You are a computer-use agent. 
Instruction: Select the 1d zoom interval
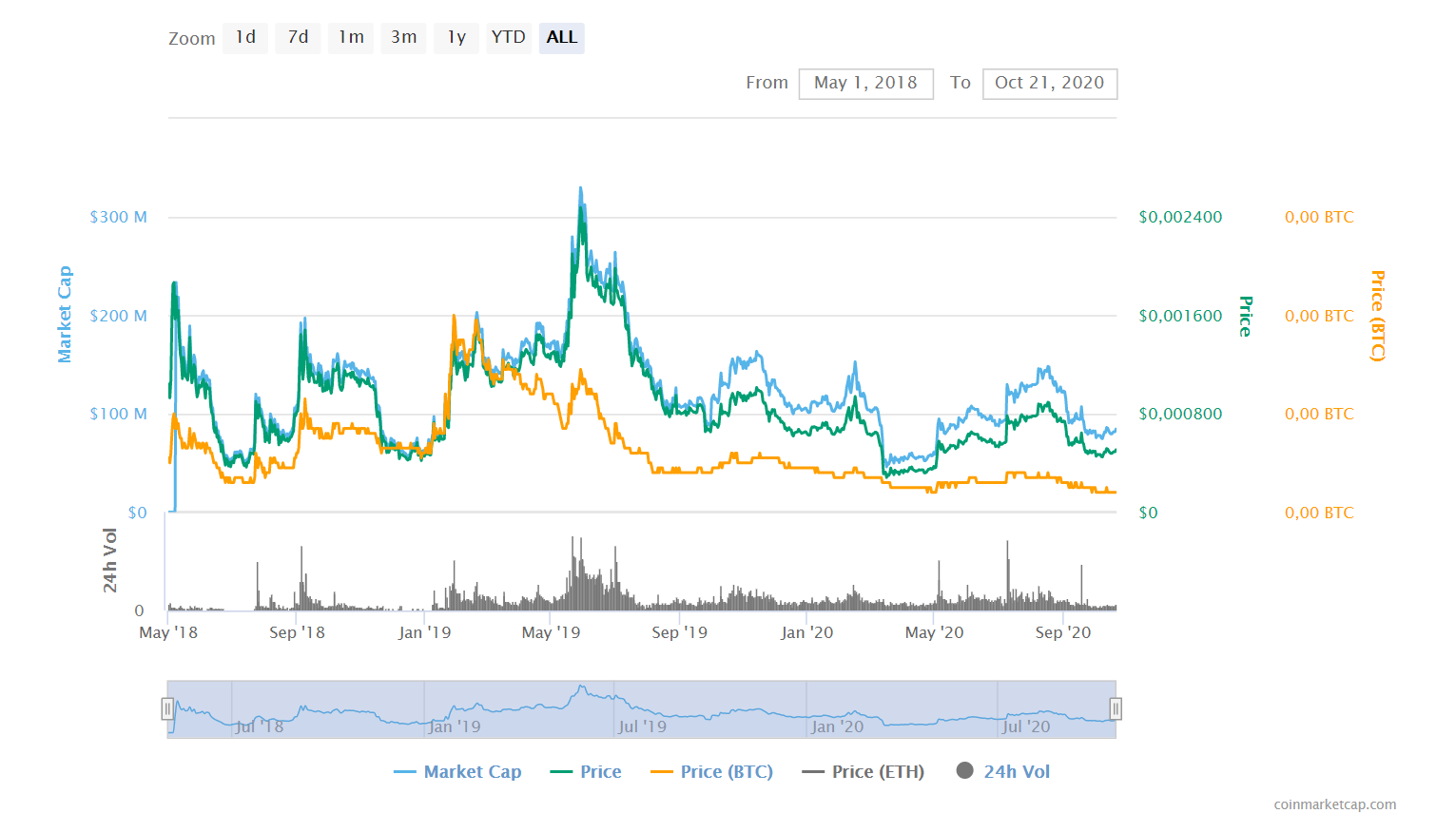tap(244, 37)
